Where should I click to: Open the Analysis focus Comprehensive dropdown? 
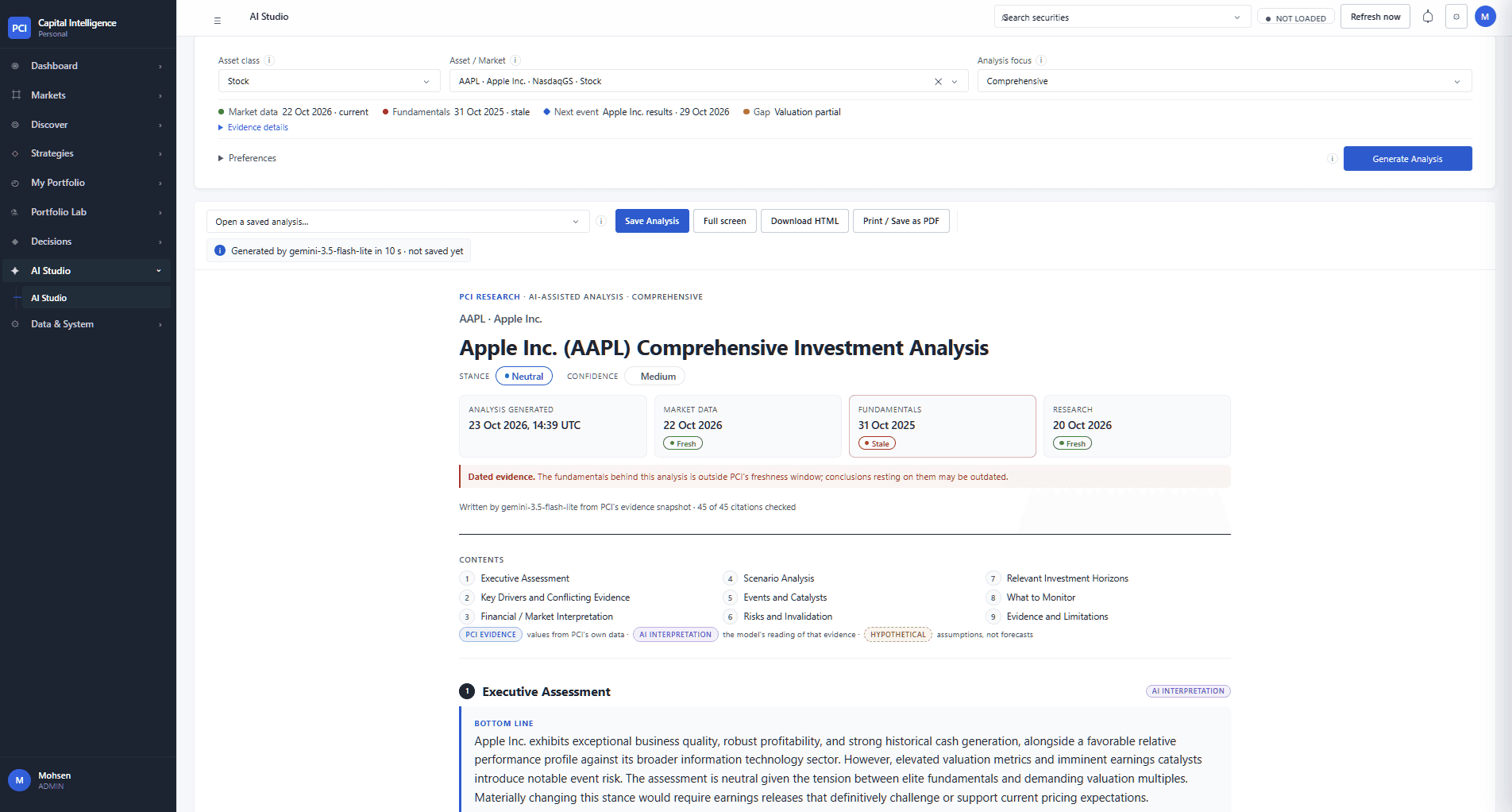[1224, 81]
